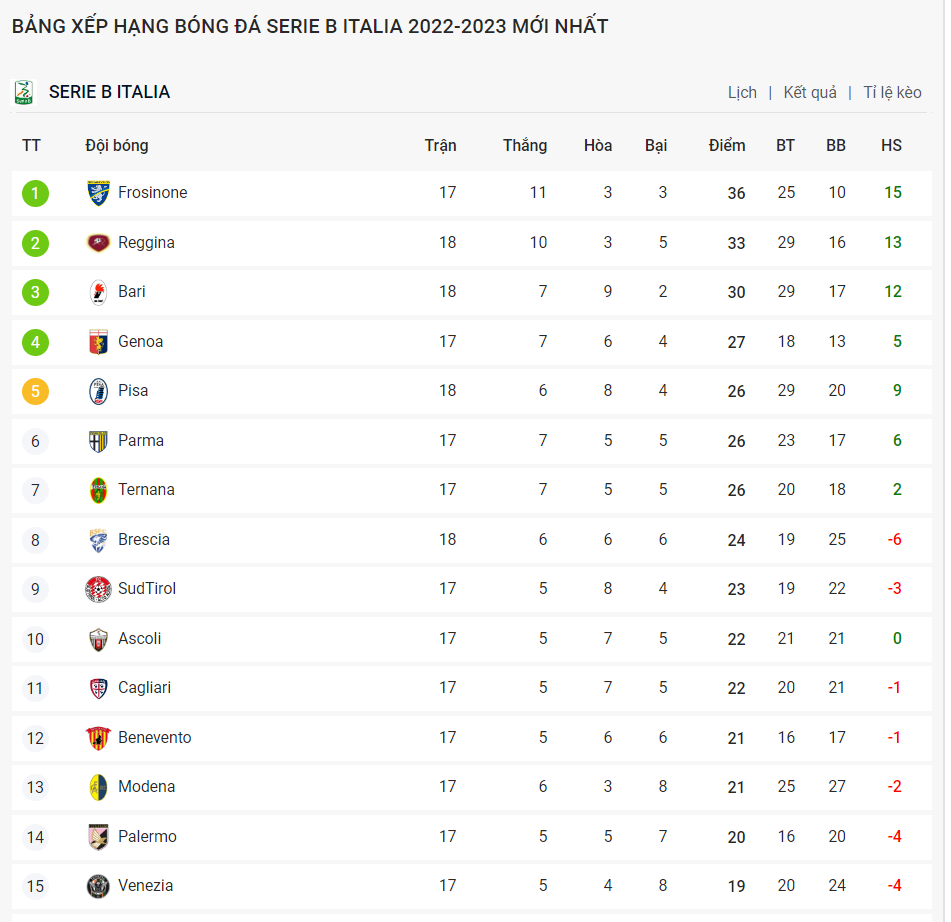Click the orange rank 5 badge
The height and width of the screenshot is (922, 951).
35,391
